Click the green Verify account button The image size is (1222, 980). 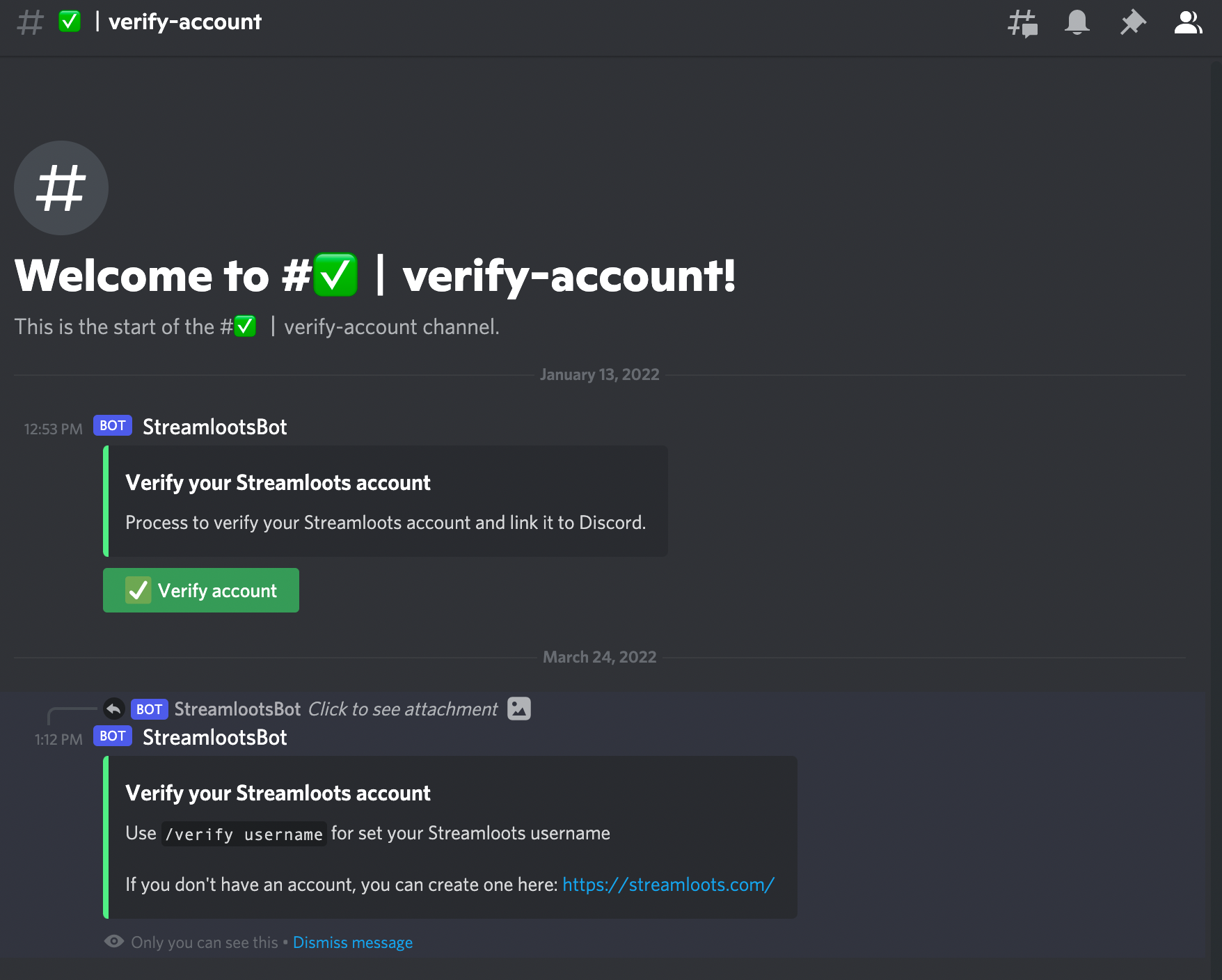[x=201, y=590]
